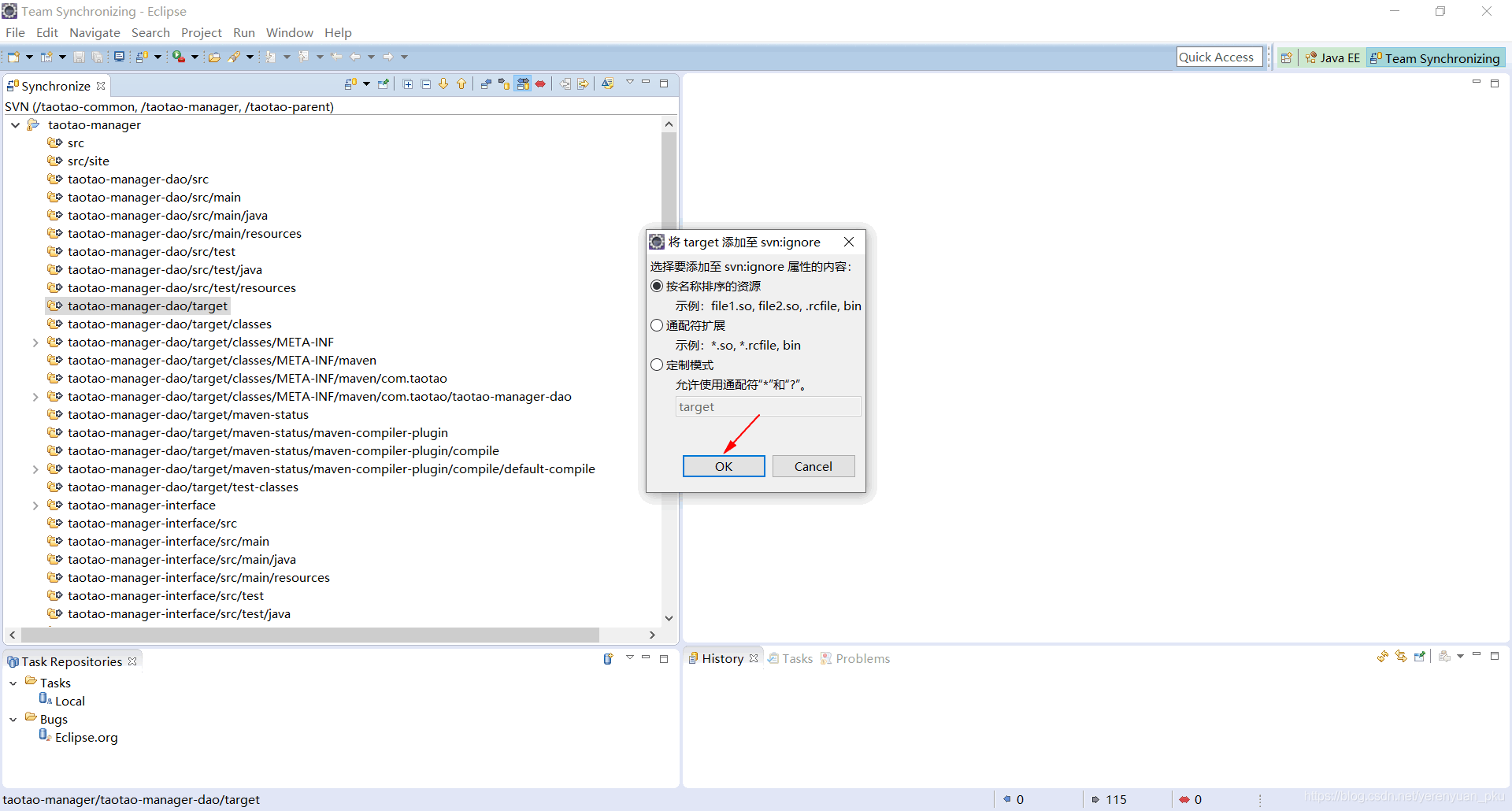Close the Synchronize tab
The height and width of the screenshot is (811, 1512).
coord(101,86)
